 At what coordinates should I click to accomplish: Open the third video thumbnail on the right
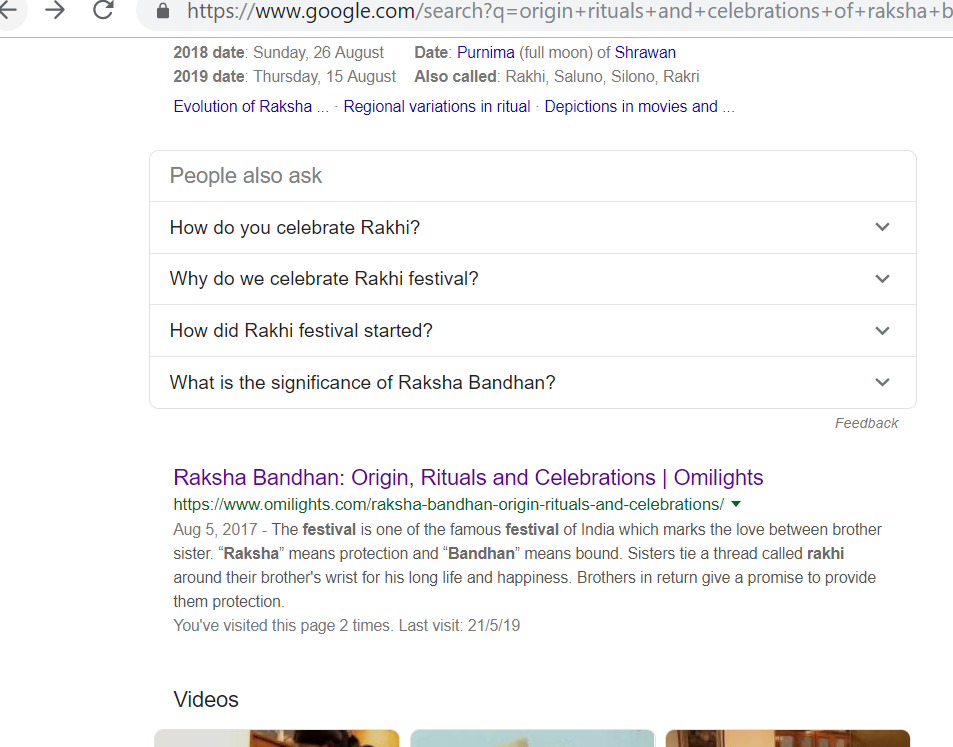[787, 738]
